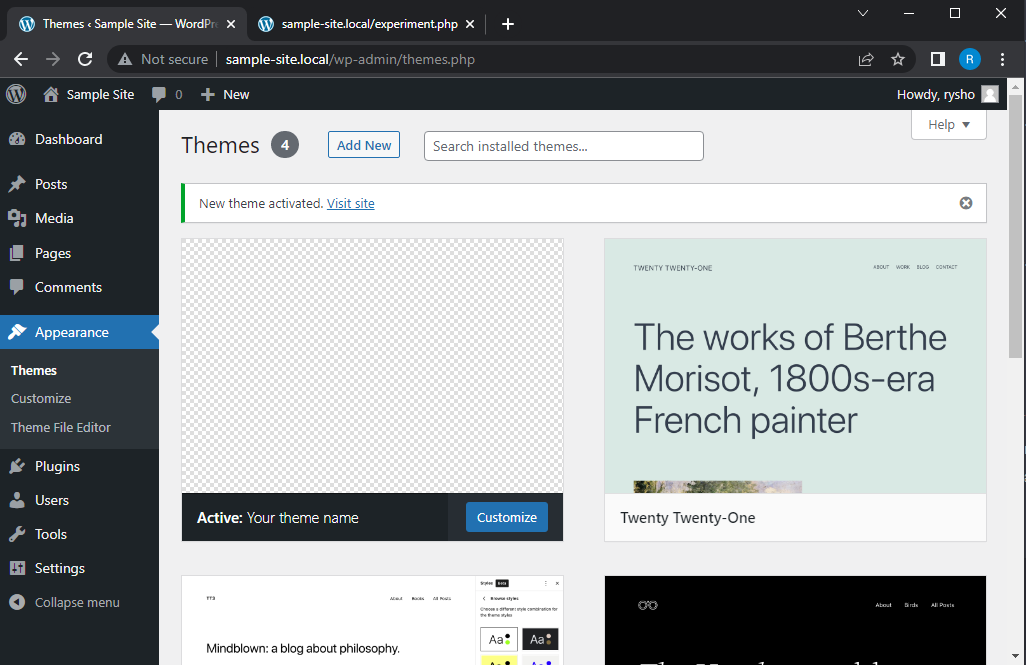Click the Plugins plug icon
The image size is (1026, 665).
(17, 466)
